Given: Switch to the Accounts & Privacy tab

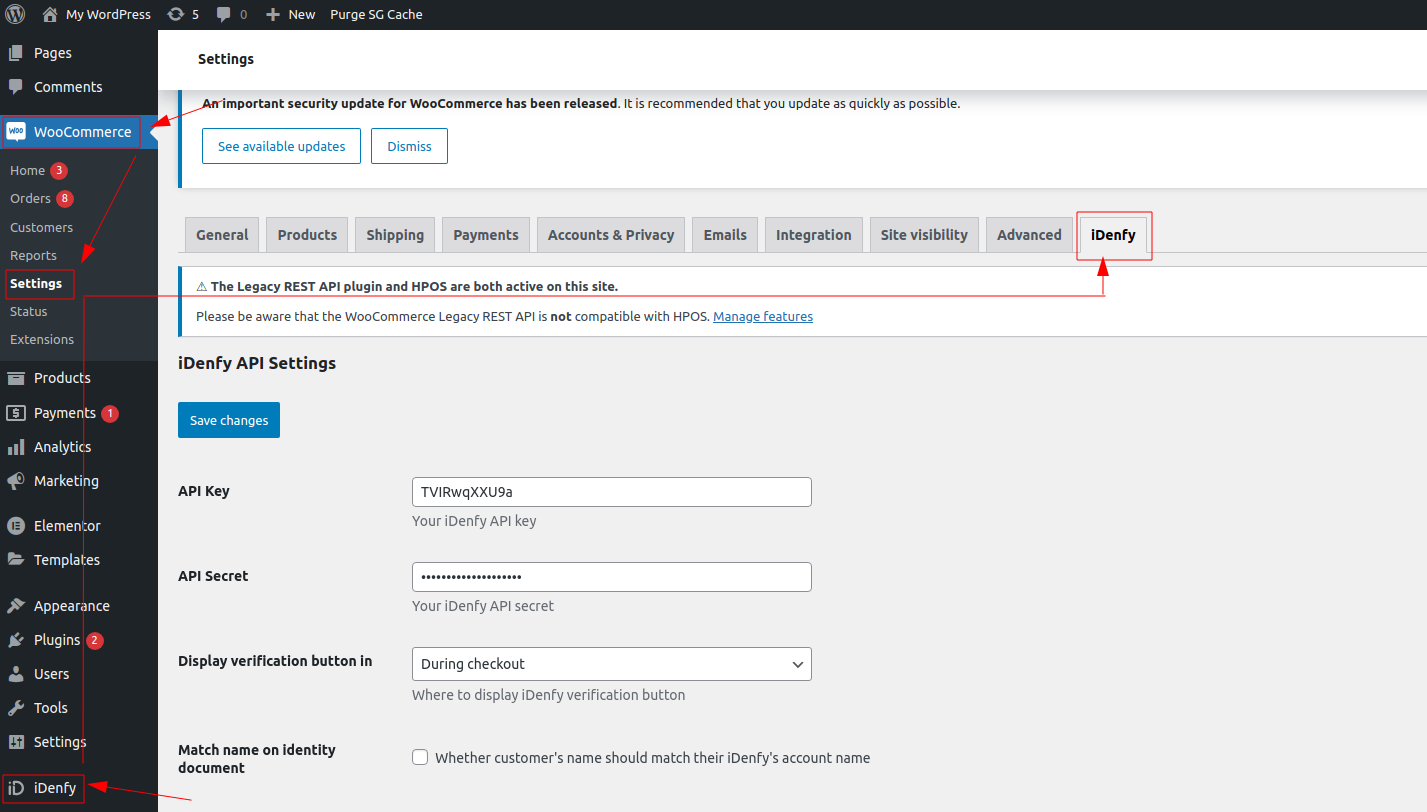Looking at the screenshot, I should click(610, 234).
